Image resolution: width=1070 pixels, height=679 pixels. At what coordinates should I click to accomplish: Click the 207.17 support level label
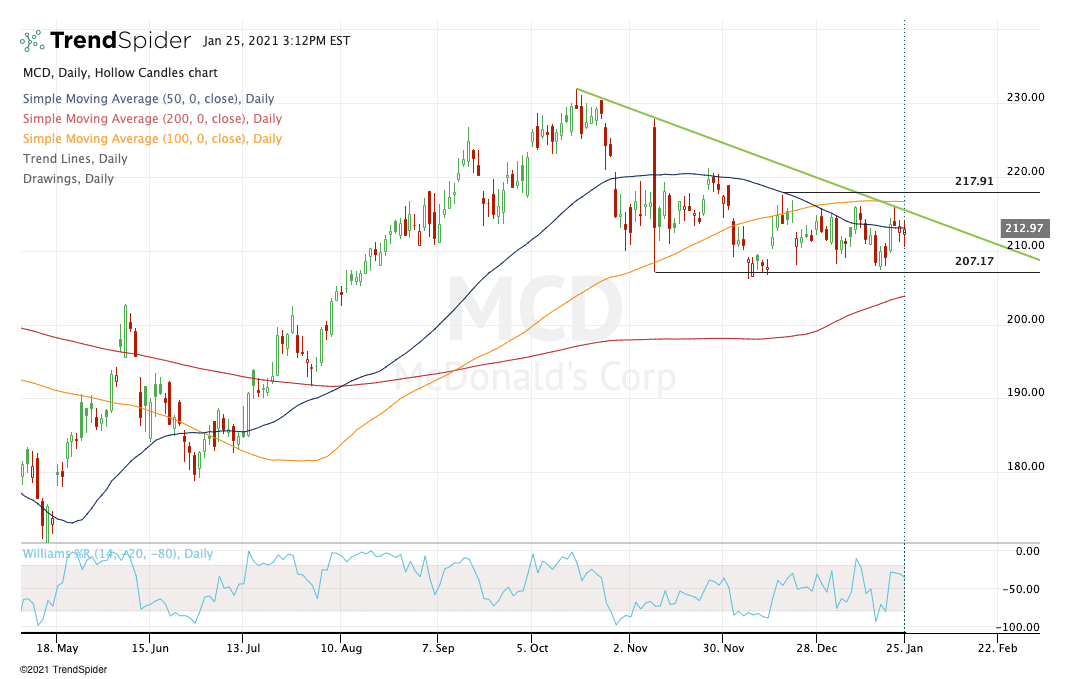coord(974,261)
